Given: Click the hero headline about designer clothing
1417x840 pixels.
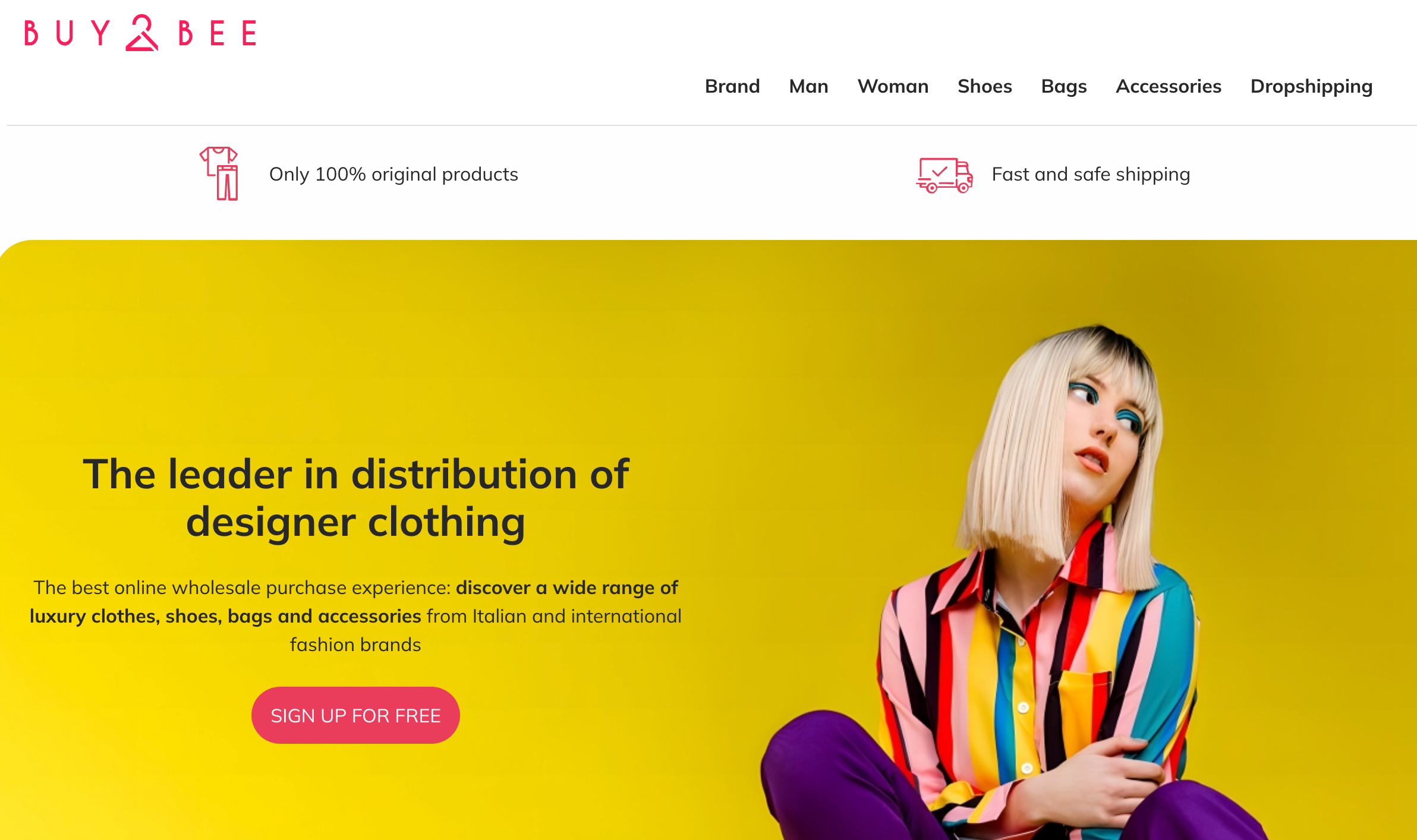Looking at the screenshot, I should 355,498.
